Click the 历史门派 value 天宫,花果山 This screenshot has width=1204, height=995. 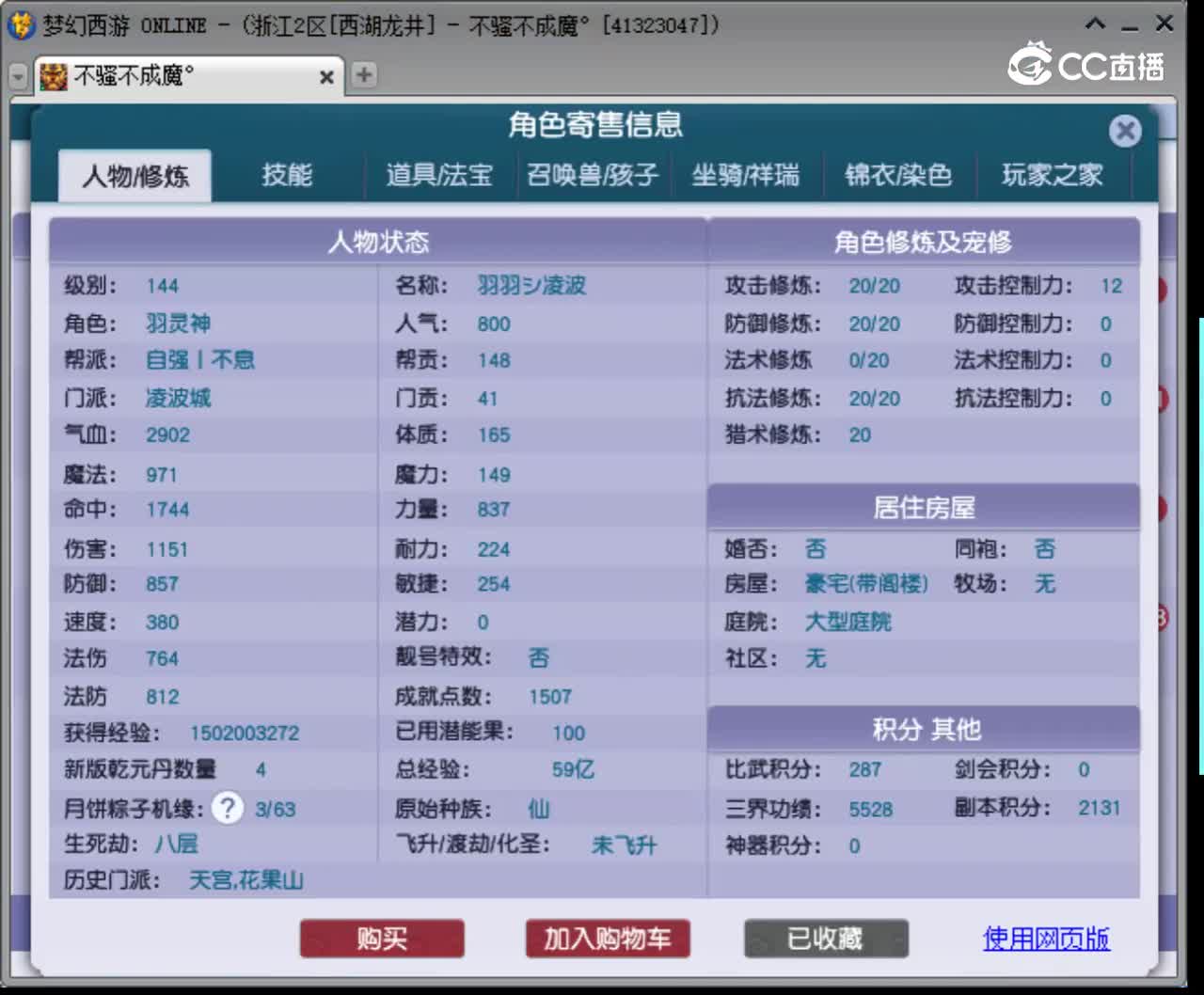click(246, 880)
